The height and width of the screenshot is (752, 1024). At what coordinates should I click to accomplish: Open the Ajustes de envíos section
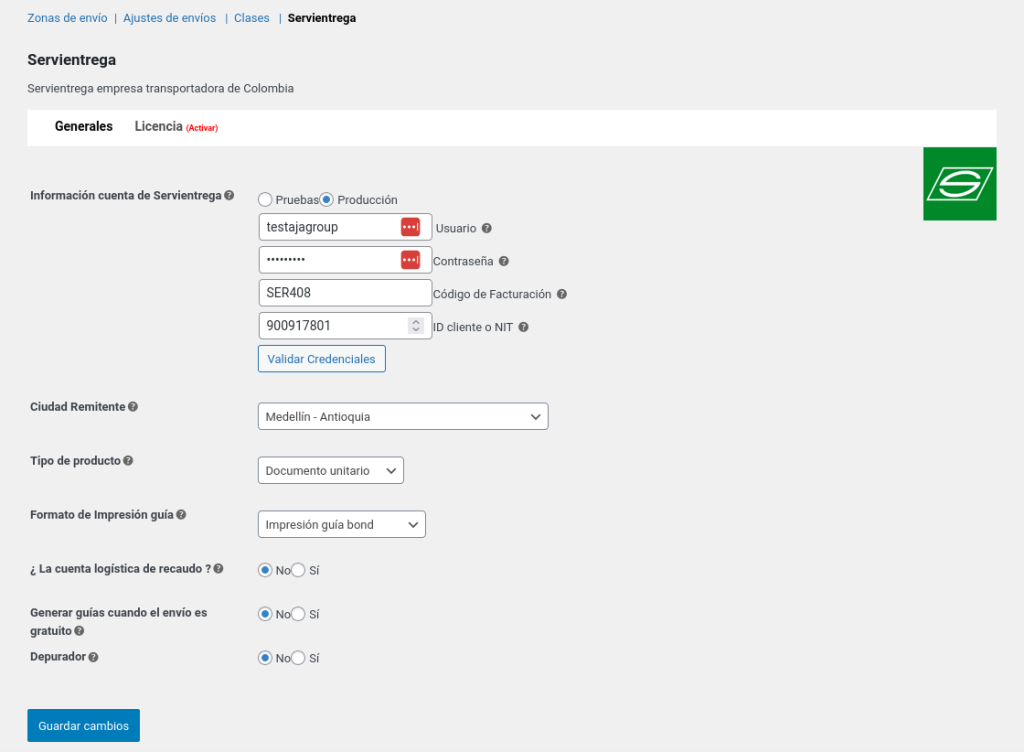pyautogui.click(x=170, y=18)
